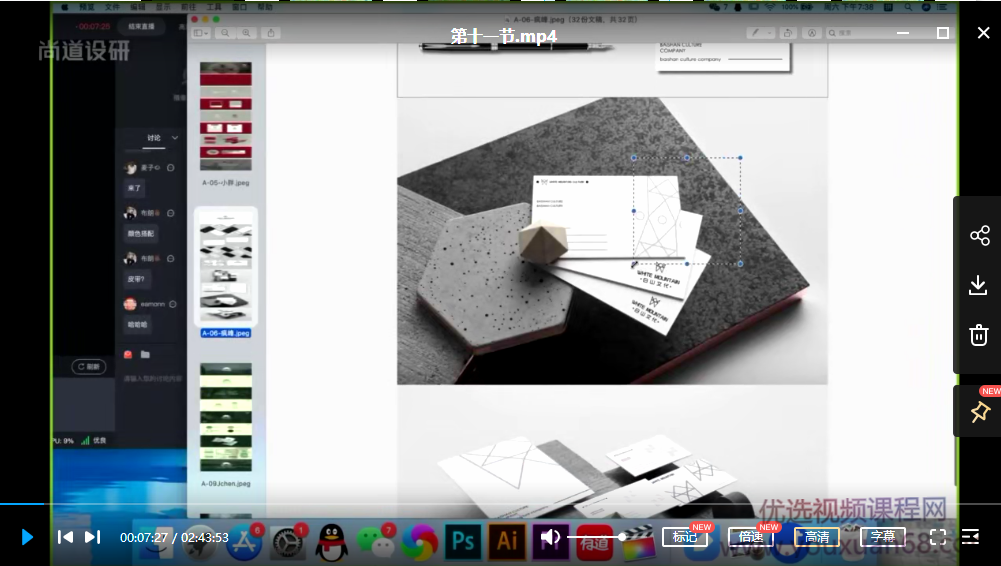Click the 标记 marker button
The width and height of the screenshot is (1001, 566).
pos(685,537)
